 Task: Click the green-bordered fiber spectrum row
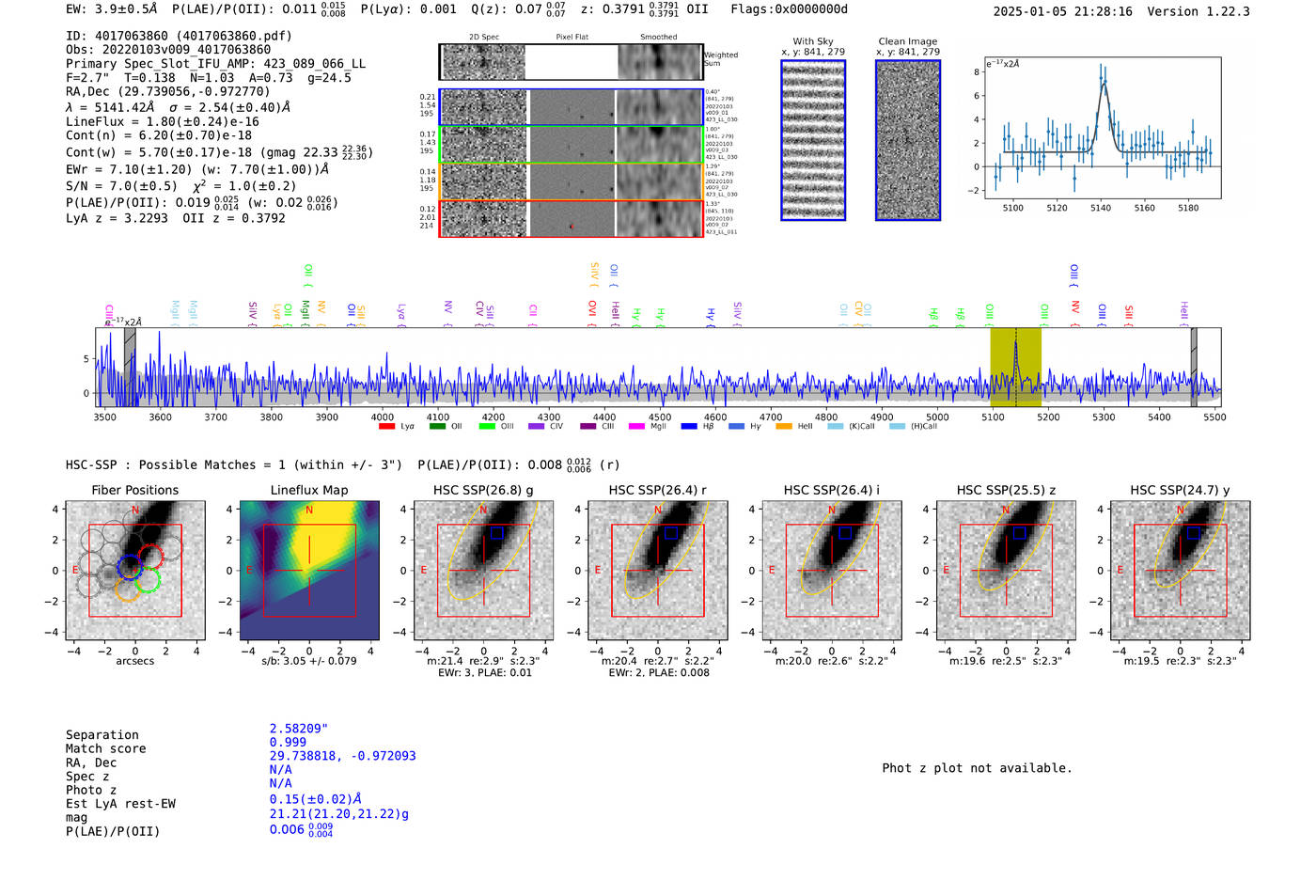point(571,144)
